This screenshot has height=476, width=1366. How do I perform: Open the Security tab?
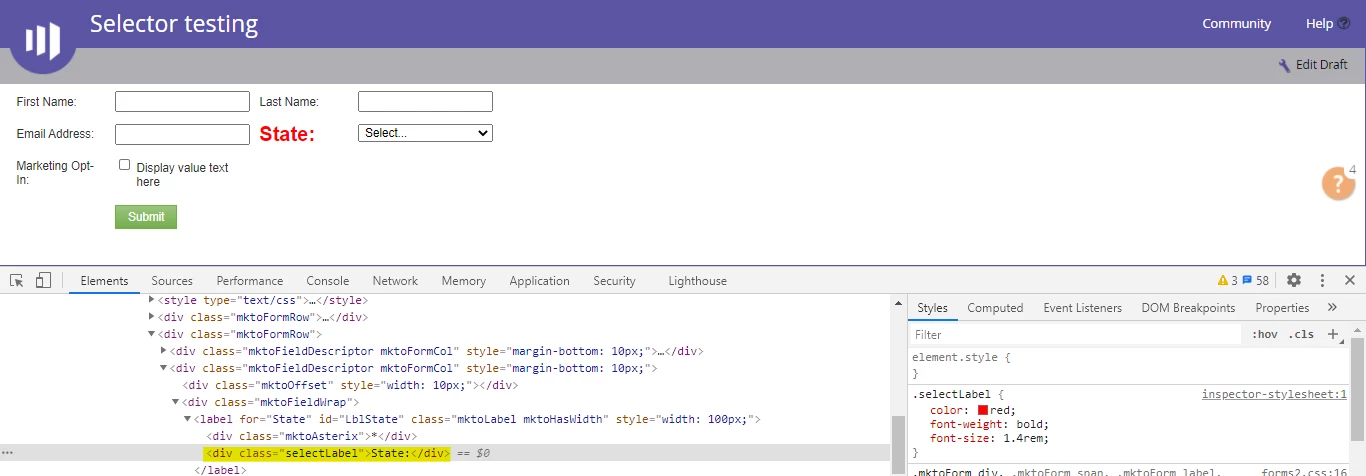tap(614, 281)
